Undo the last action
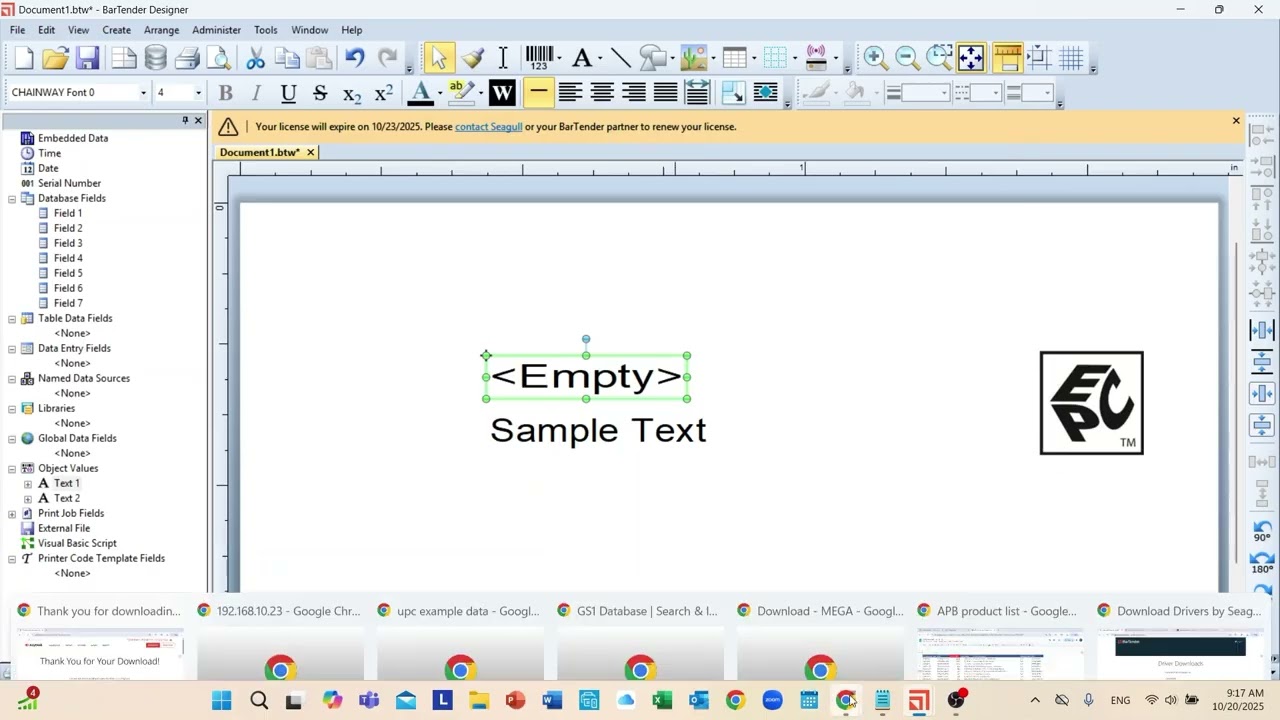 point(355,58)
